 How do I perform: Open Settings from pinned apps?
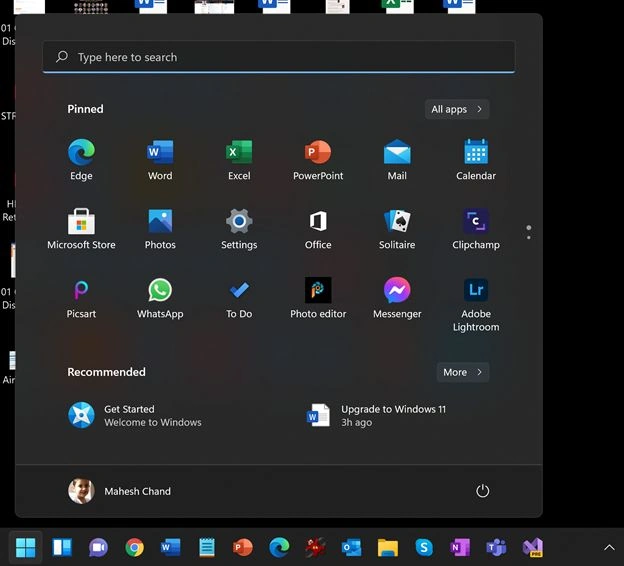(x=239, y=229)
